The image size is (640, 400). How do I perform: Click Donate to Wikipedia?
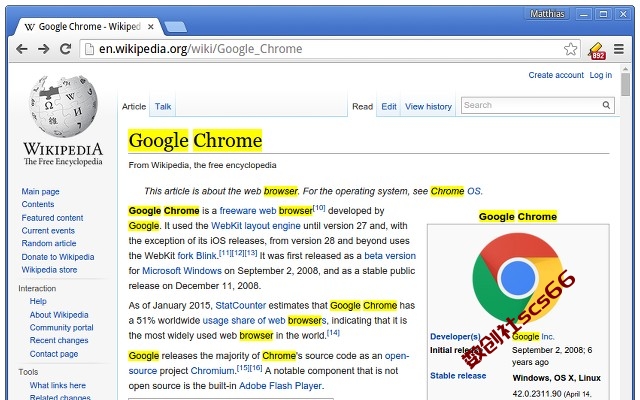(58, 257)
